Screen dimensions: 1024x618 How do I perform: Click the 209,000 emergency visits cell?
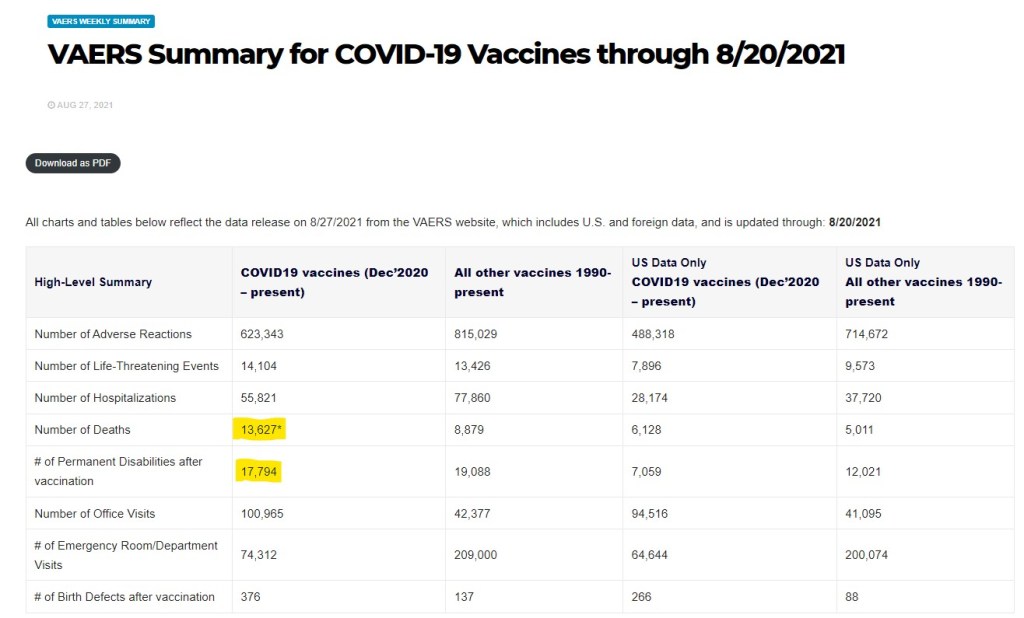pos(476,555)
